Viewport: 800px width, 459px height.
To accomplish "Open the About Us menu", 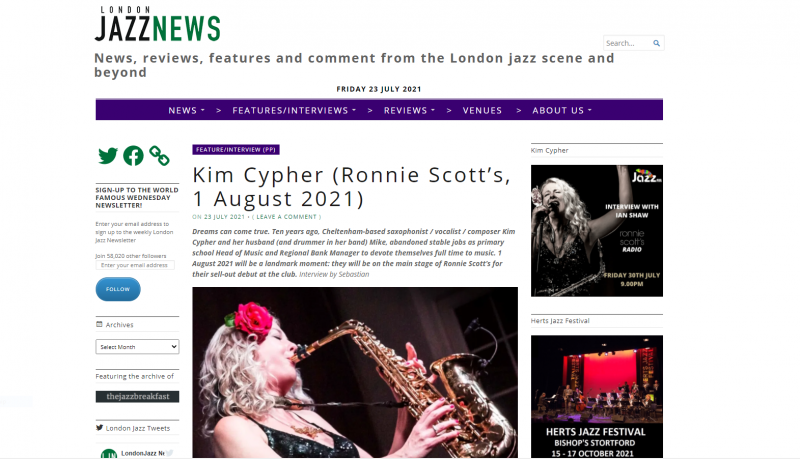I will pos(562,110).
